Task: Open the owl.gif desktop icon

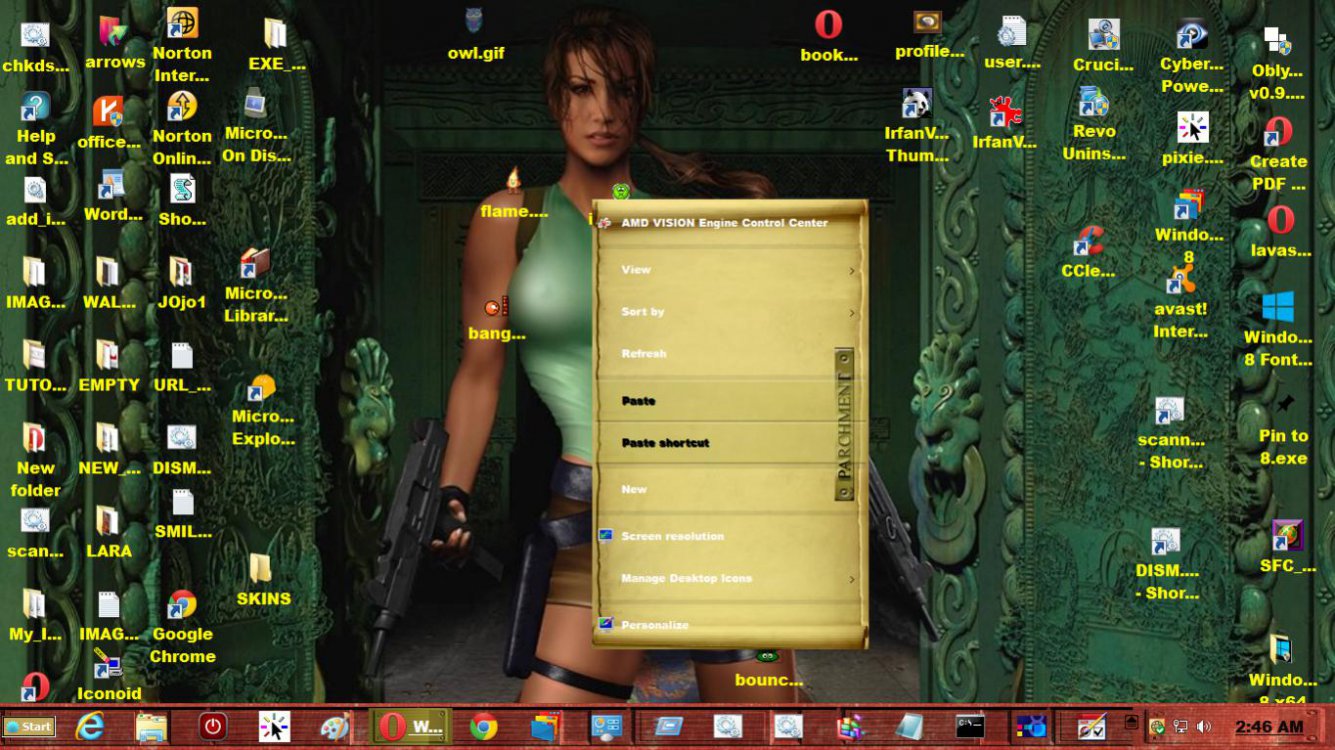Action: click(x=475, y=35)
